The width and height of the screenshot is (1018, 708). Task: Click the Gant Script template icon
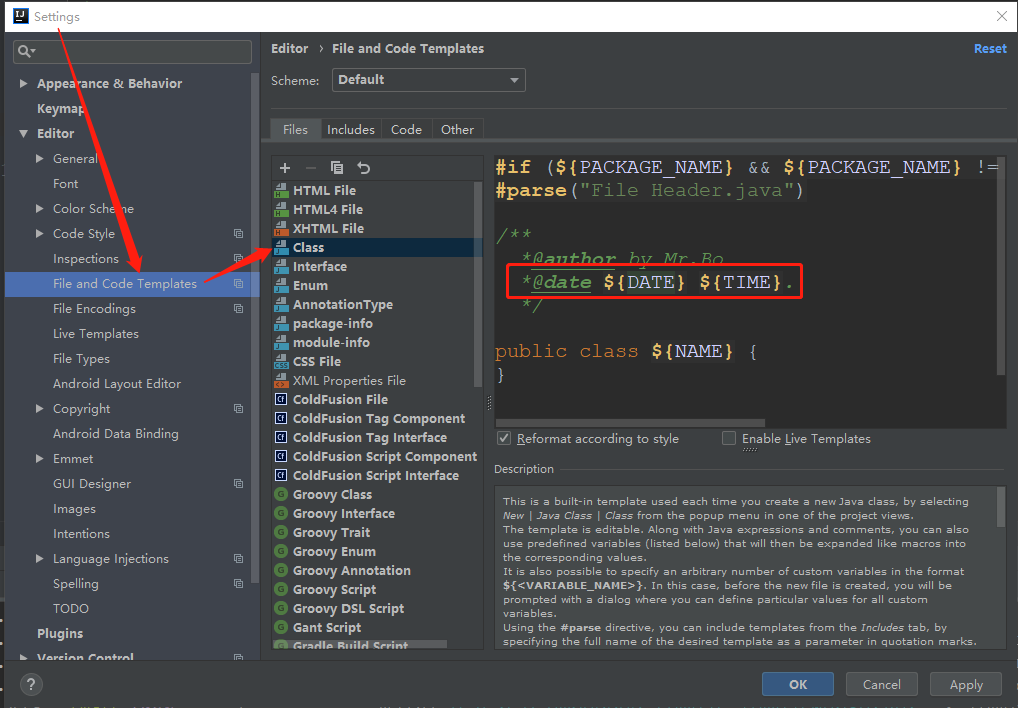click(281, 628)
